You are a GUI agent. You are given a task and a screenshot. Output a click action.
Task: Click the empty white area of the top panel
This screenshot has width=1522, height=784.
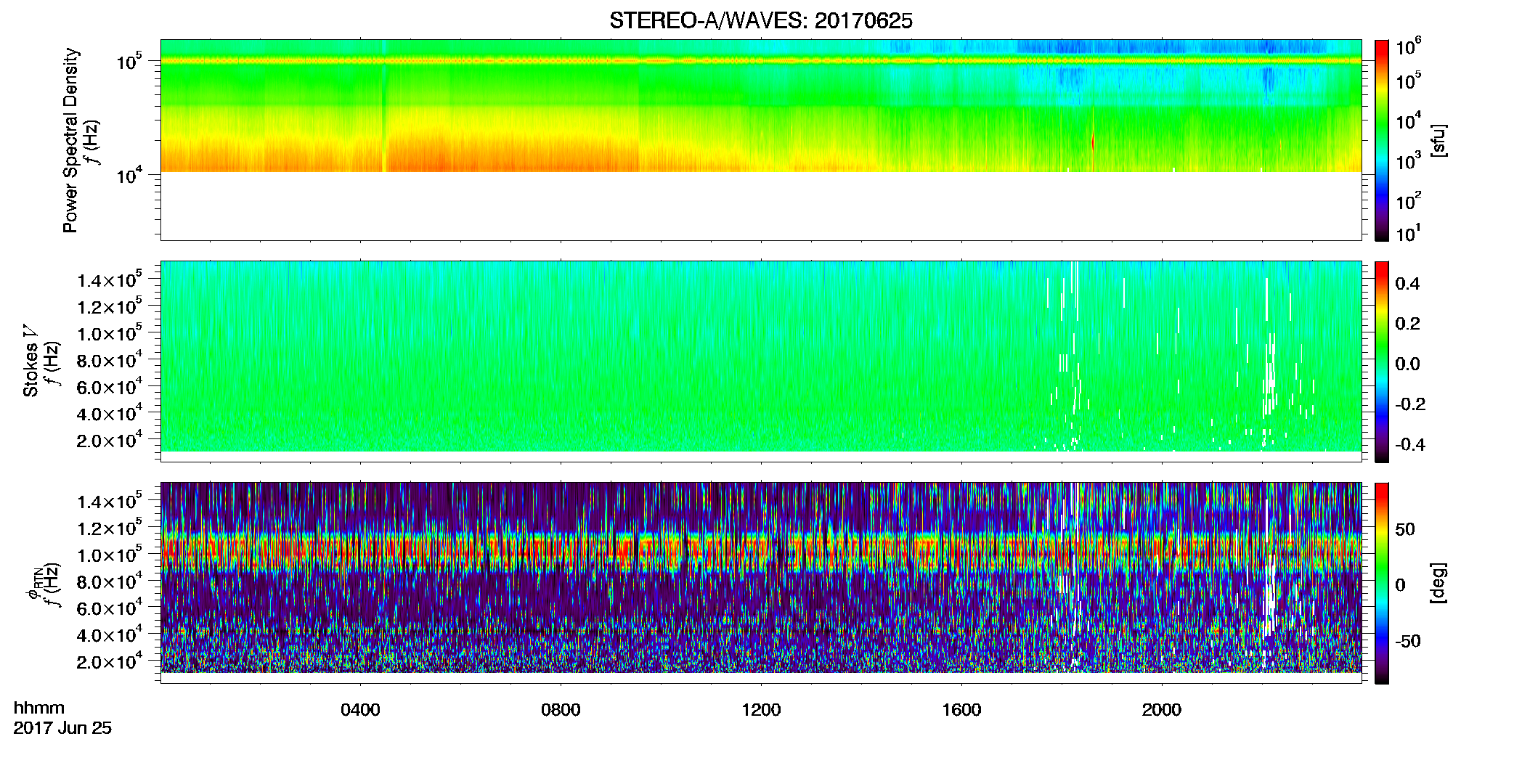[x=760, y=205]
